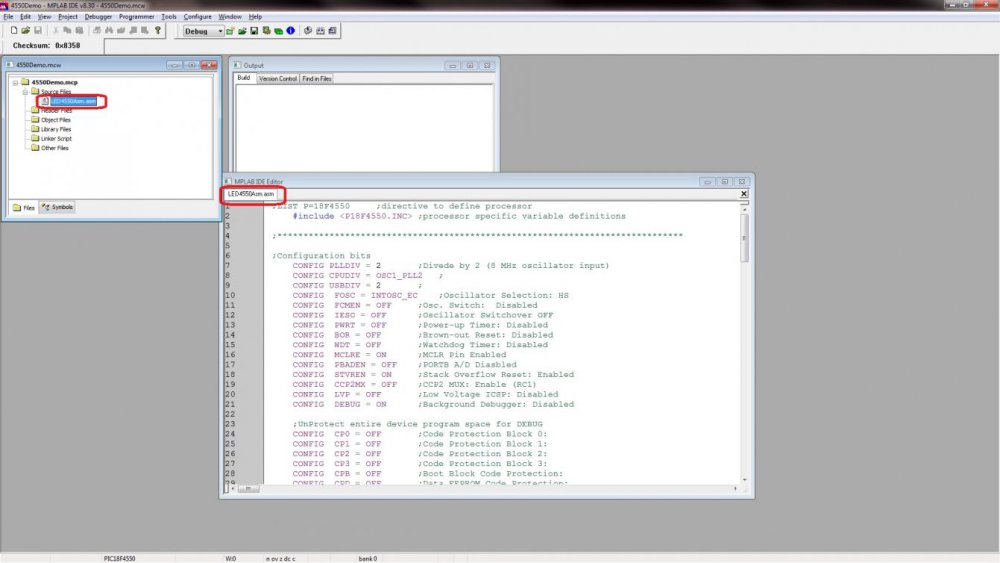Image resolution: width=1000 pixels, height=563 pixels.
Task: Click the Open File folder icon
Action: pos(26,30)
